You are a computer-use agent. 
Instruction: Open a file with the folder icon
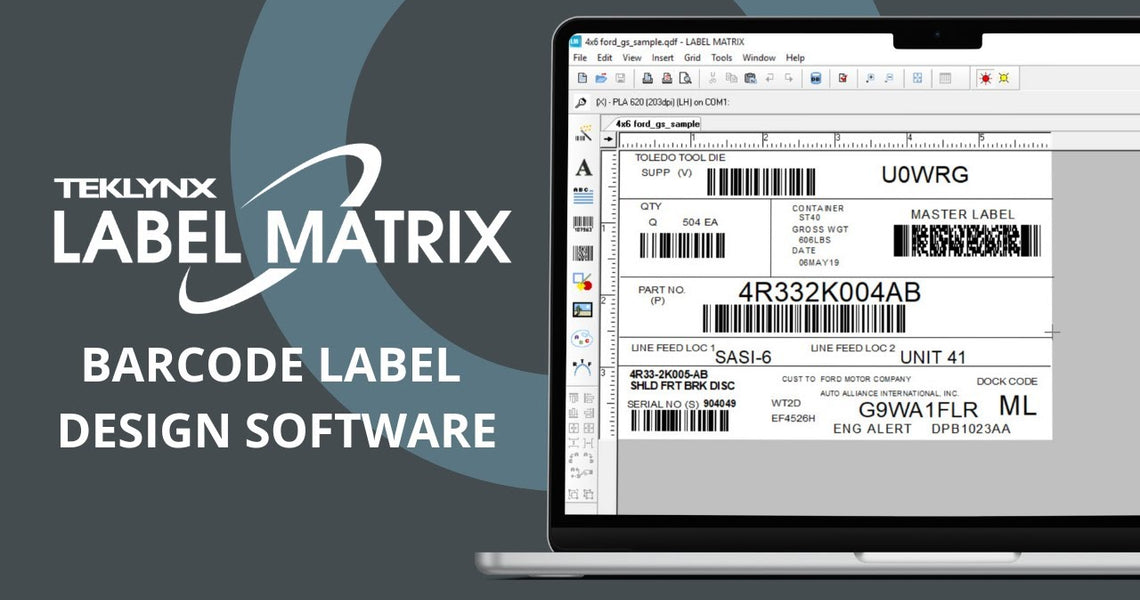point(601,78)
